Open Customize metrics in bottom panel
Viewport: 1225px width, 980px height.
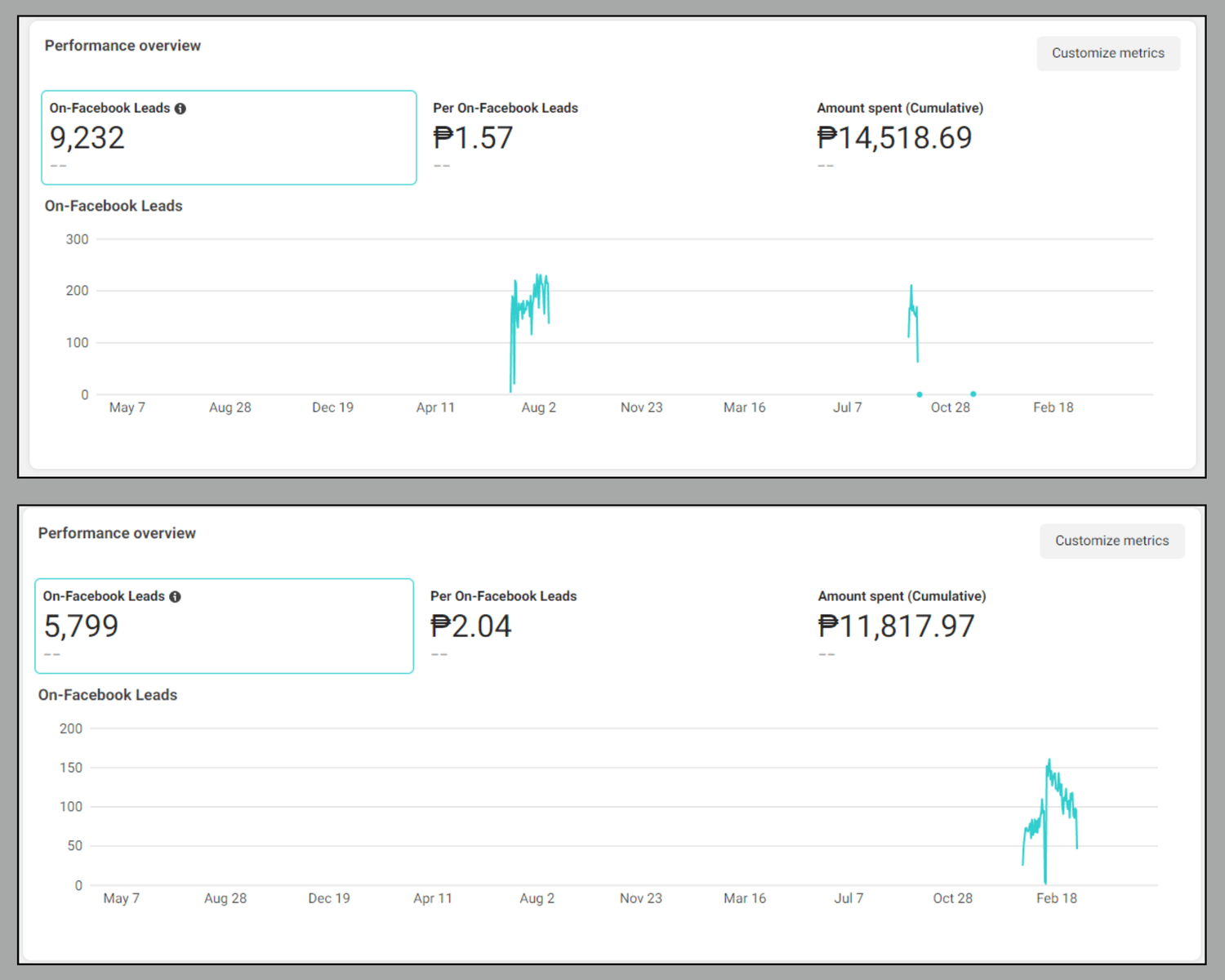1111,541
